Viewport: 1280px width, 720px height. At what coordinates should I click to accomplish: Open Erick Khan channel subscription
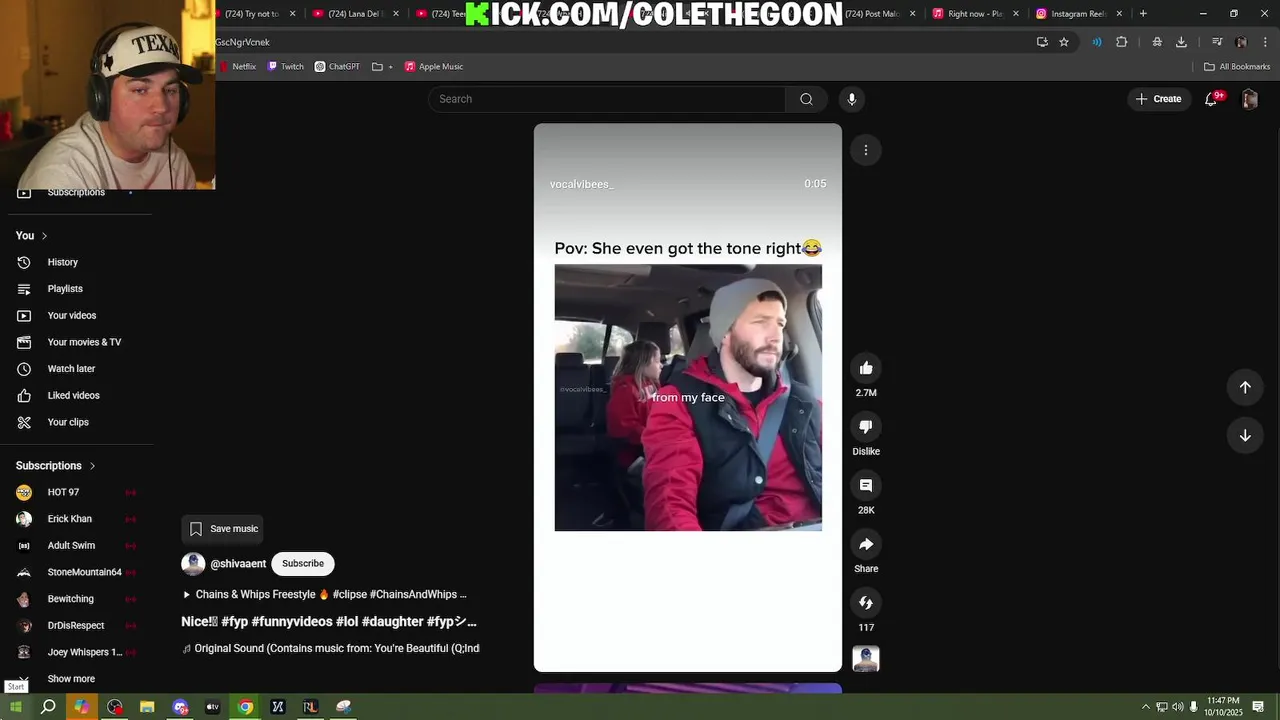tap(69, 519)
